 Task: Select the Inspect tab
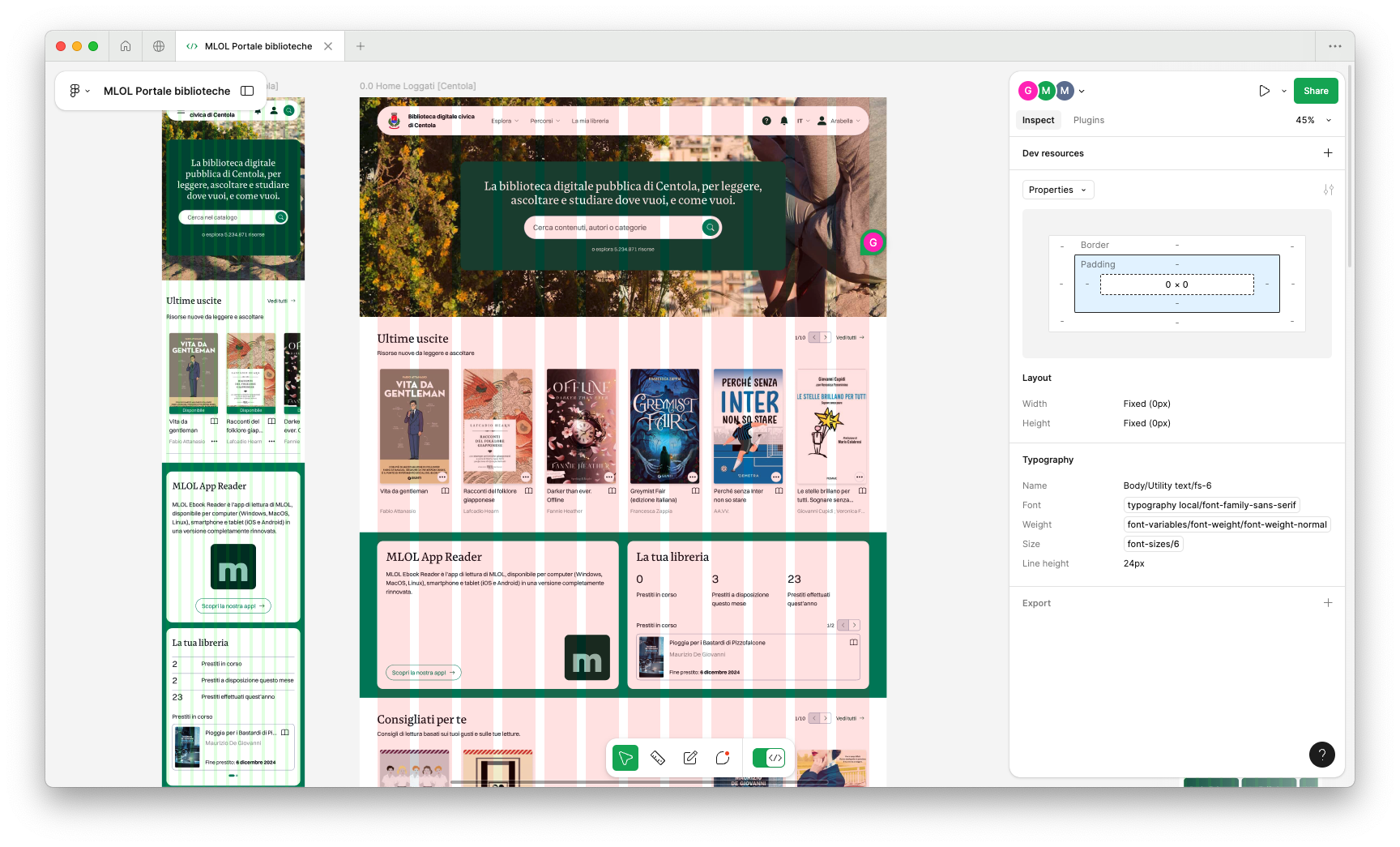click(1038, 120)
